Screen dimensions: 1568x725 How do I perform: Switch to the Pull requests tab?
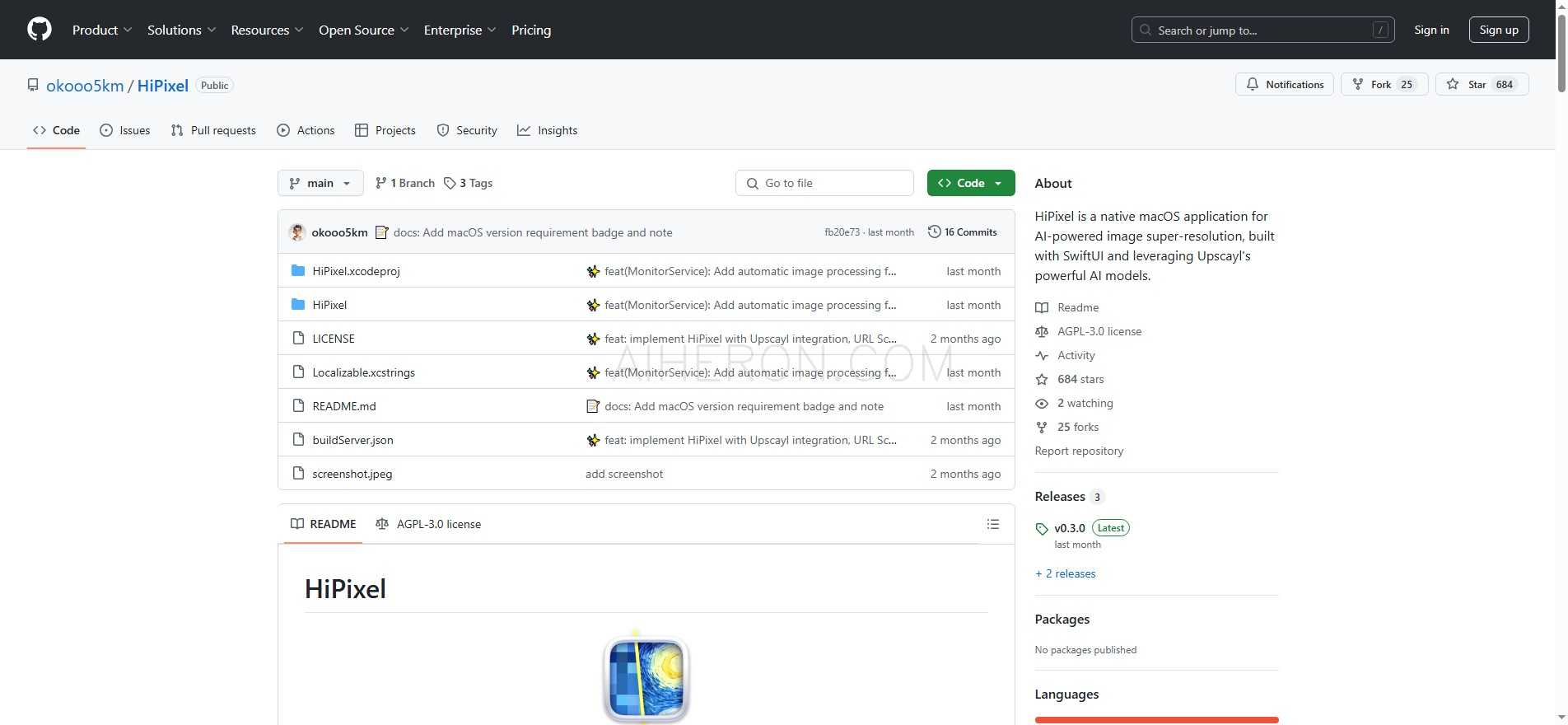pyautogui.click(x=213, y=130)
